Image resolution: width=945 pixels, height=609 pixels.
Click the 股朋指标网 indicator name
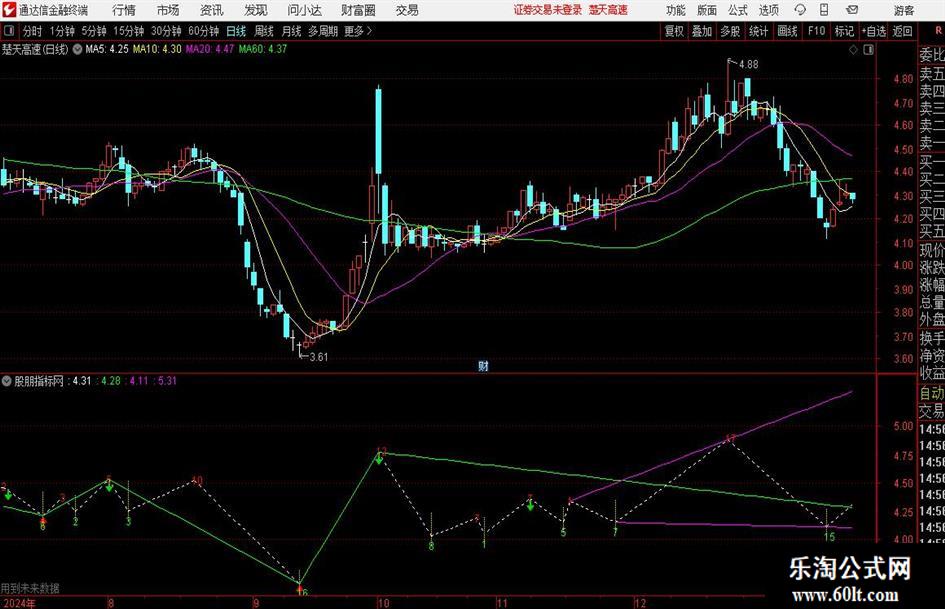point(39,381)
